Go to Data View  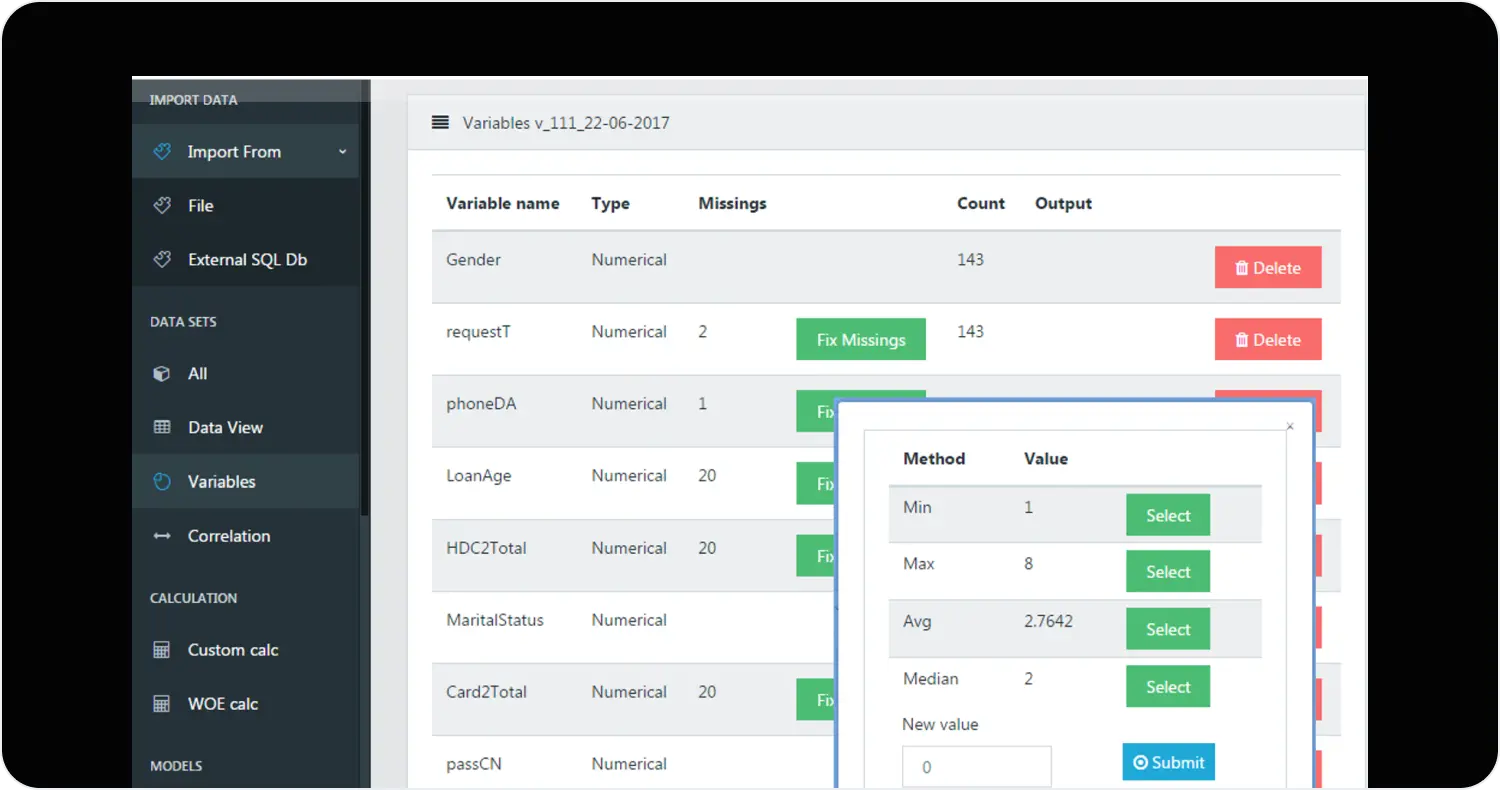point(245,427)
